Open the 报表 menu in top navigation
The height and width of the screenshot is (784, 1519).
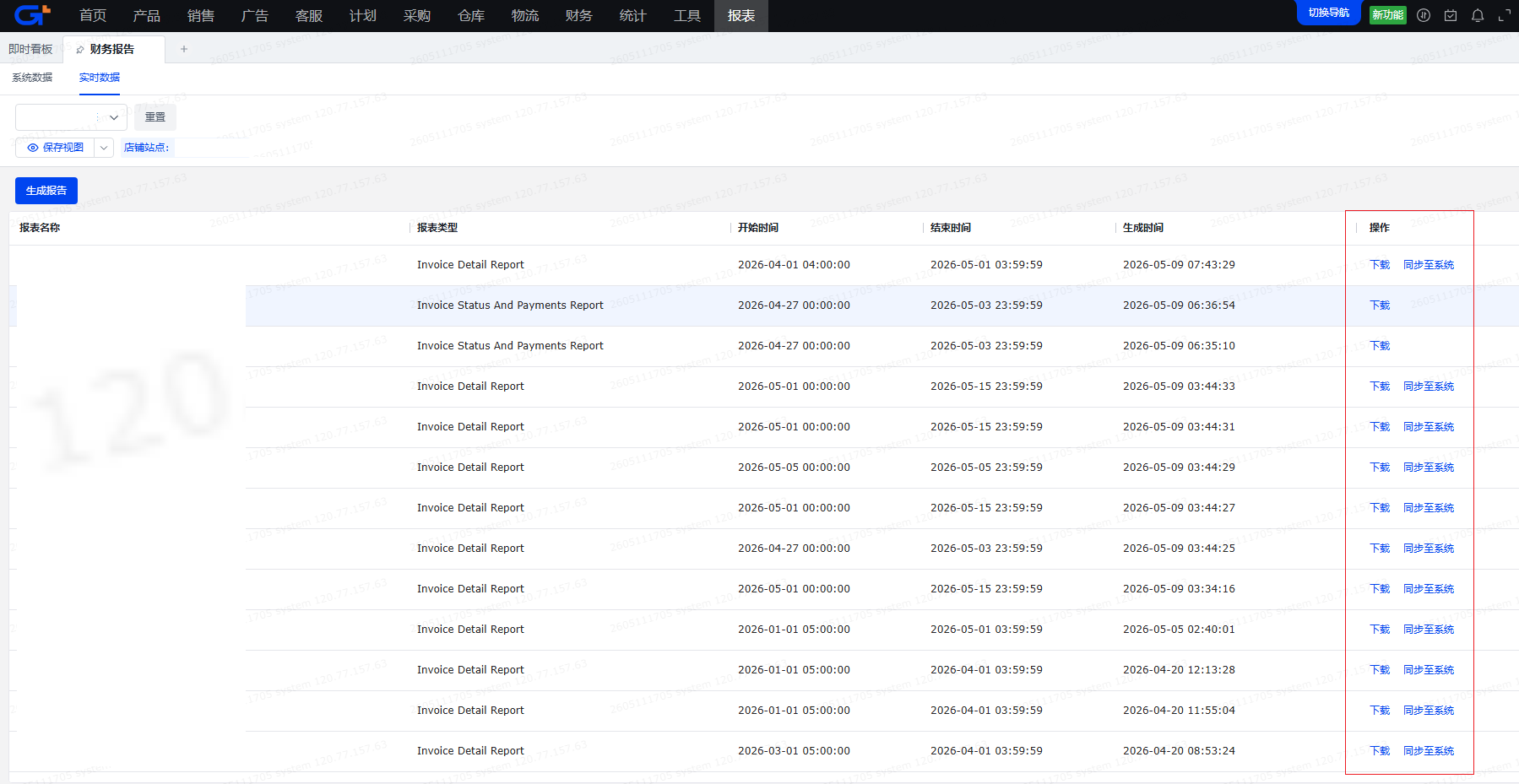[x=741, y=16]
